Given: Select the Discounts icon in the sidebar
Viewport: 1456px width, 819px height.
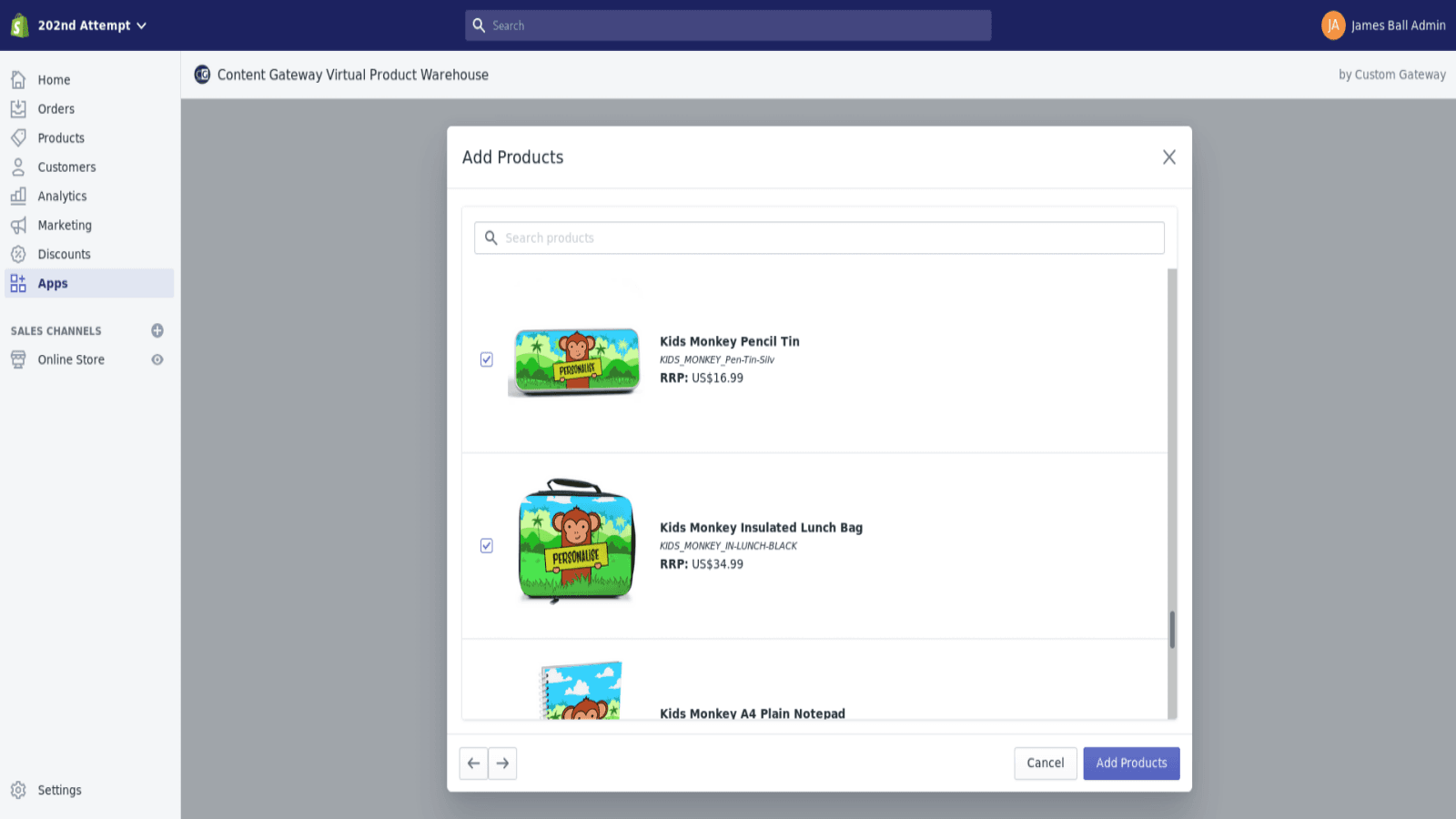Looking at the screenshot, I should point(19,254).
